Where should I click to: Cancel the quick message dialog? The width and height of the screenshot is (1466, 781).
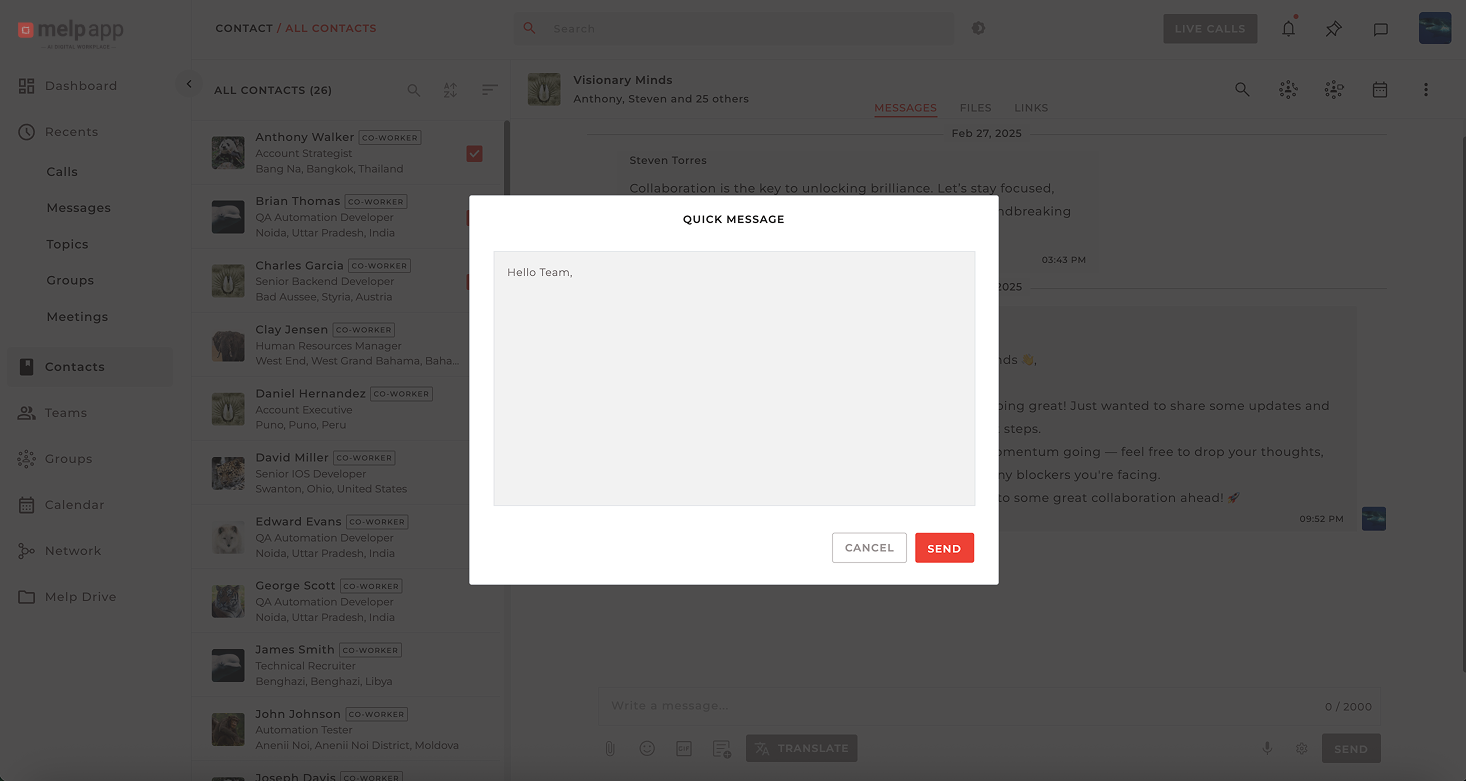point(868,548)
